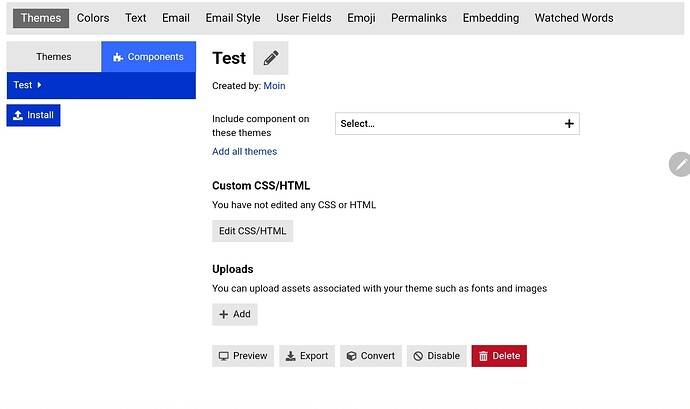
Task: Select the Themes sub-tab in the sidebar
Action: [54, 57]
